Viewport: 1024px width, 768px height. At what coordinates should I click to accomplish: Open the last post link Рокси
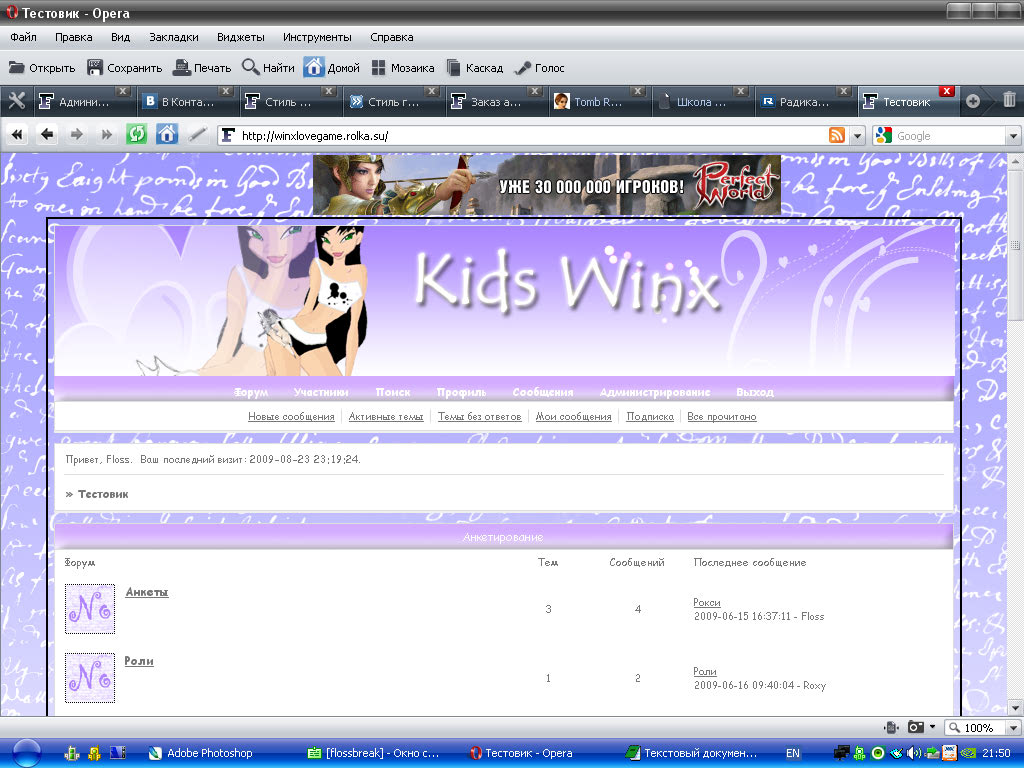(707, 602)
